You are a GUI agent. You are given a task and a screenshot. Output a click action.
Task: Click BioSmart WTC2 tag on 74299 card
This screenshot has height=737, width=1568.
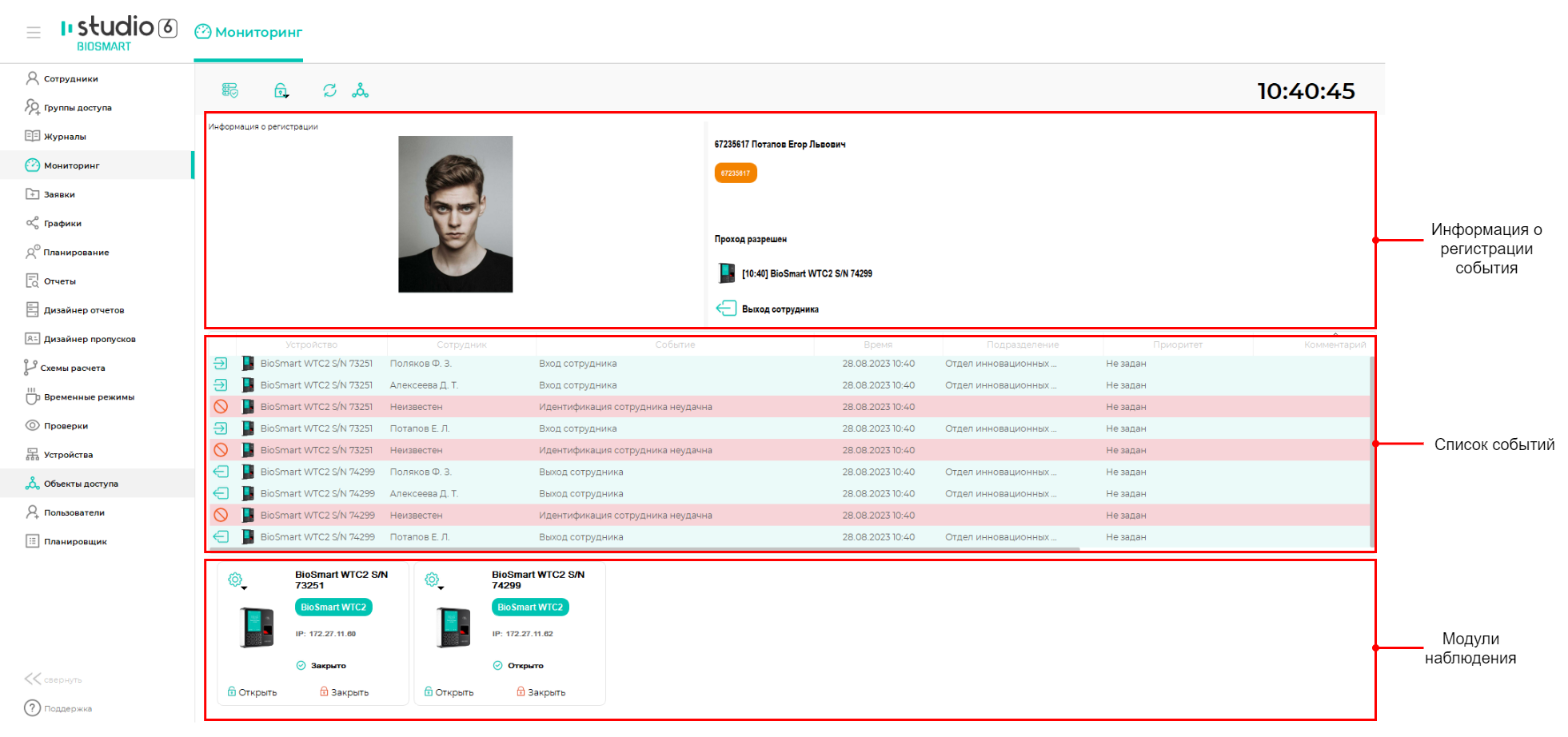click(x=530, y=607)
